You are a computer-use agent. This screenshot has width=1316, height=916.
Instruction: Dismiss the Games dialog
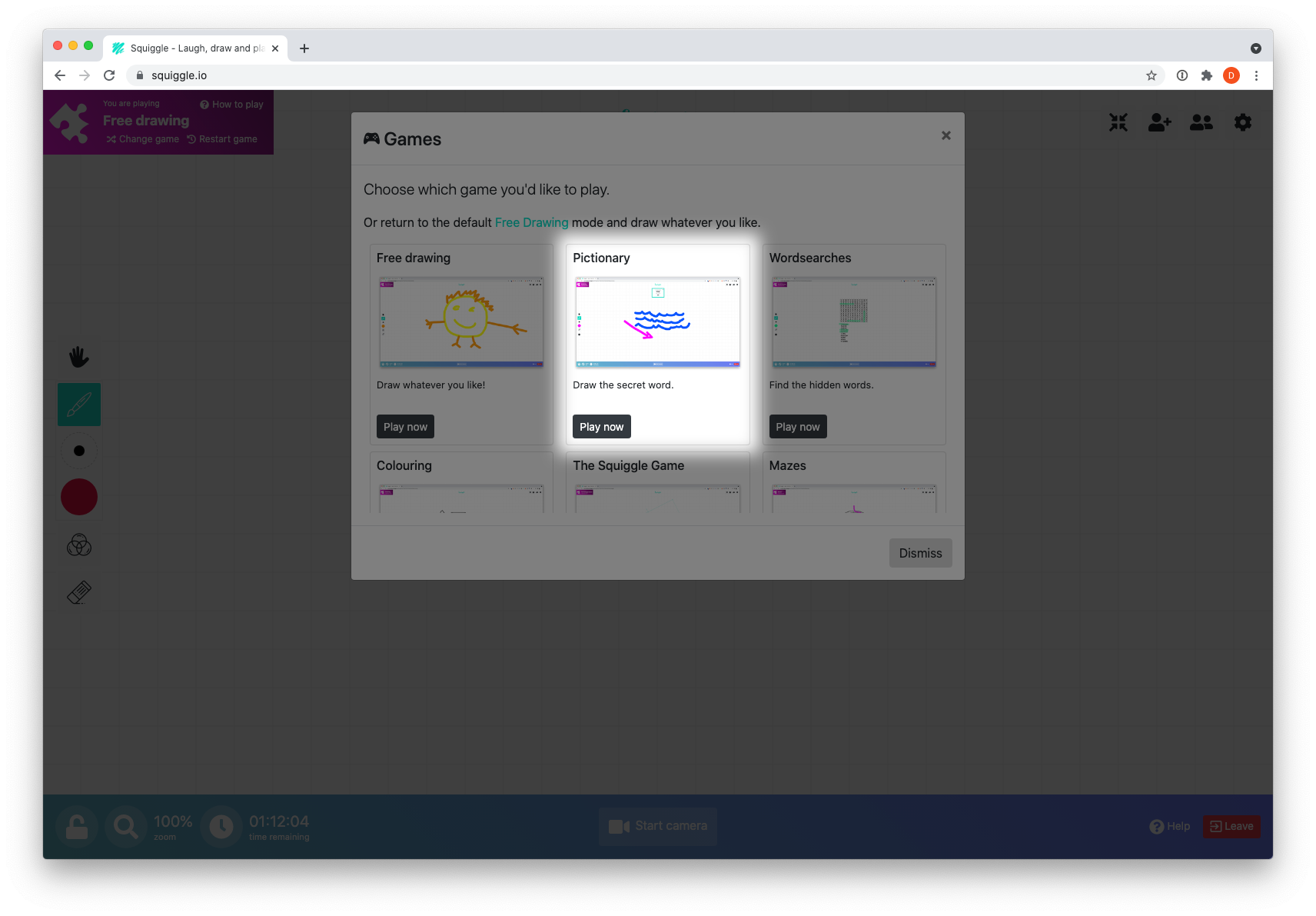point(920,553)
